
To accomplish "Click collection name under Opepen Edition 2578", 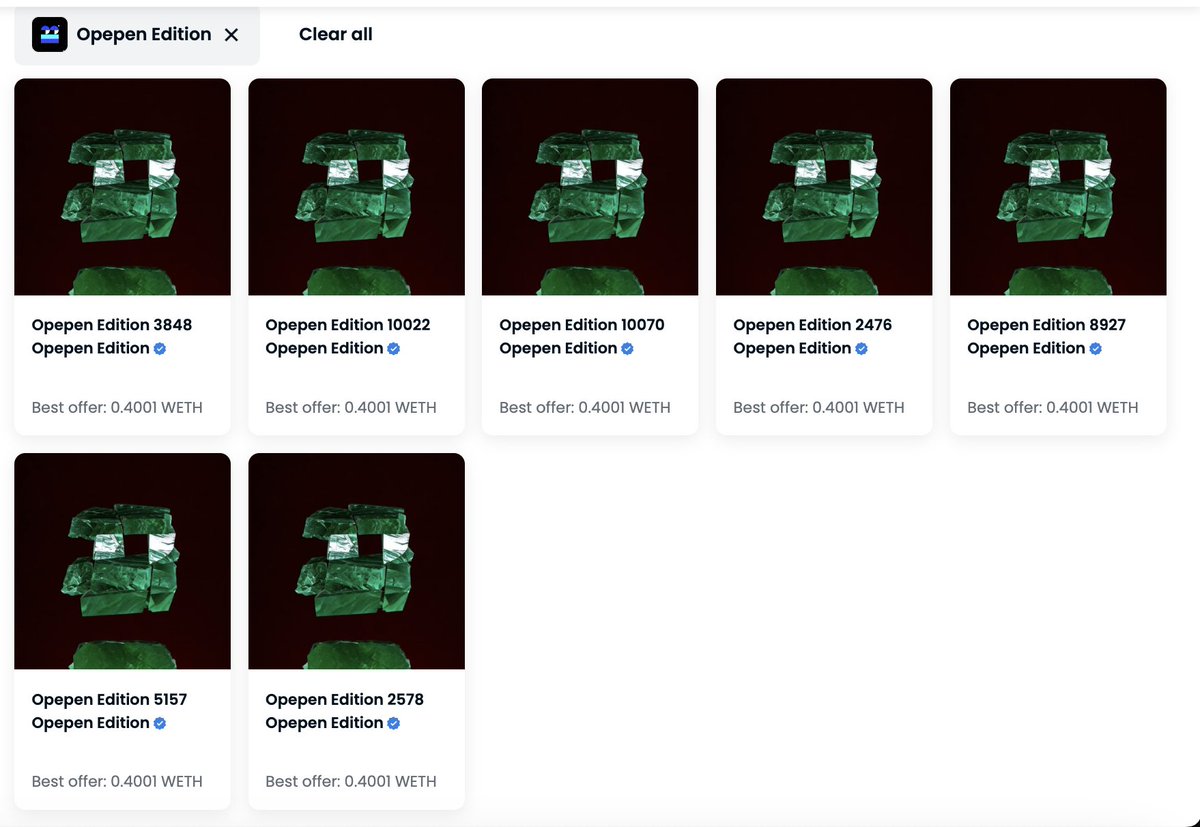I will (325, 722).
